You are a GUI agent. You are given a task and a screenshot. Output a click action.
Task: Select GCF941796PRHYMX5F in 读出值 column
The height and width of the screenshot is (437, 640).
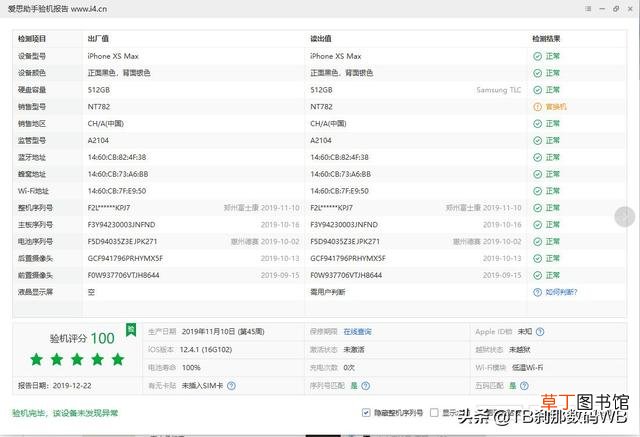tap(348, 259)
